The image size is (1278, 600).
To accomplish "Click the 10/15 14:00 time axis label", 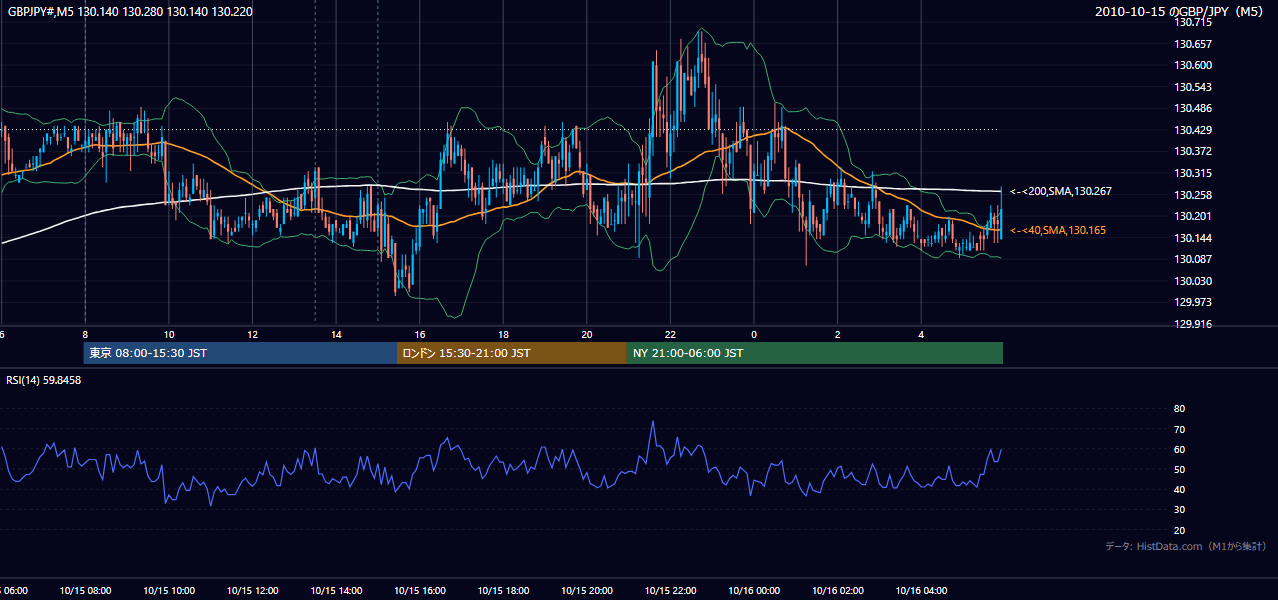I will [x=336, y=591].
